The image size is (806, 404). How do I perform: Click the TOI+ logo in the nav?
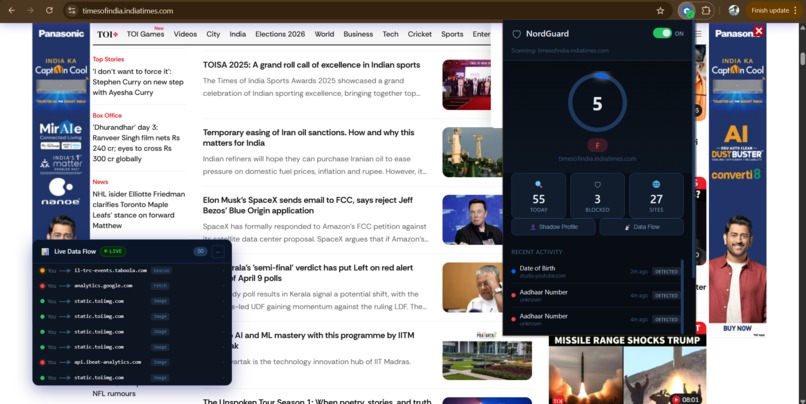107,34
